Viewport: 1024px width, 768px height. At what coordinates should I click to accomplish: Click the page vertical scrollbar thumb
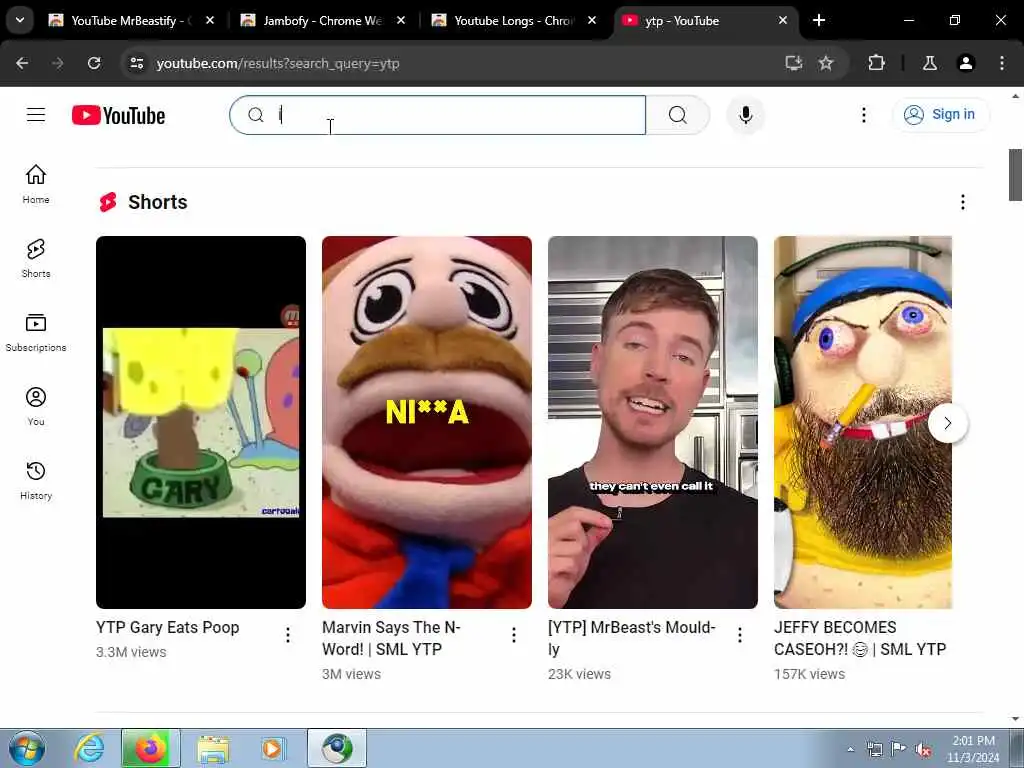click(1015, 175)
